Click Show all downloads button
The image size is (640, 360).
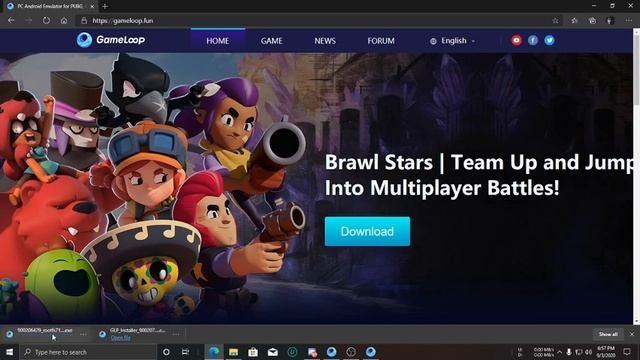click(608, 334)
